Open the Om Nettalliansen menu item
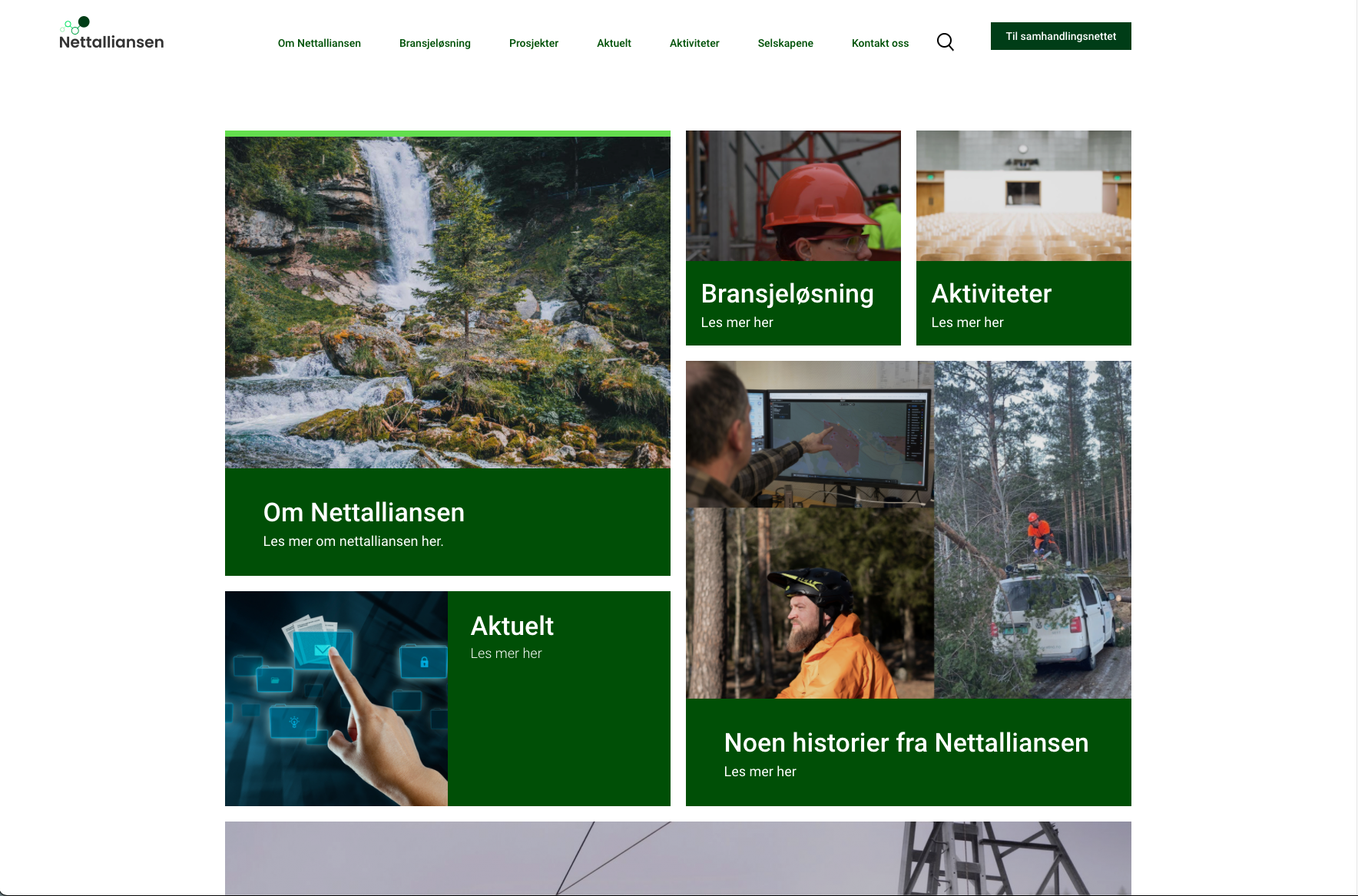The height and width of the screenshot is (896, 1358). coord(320,43)
